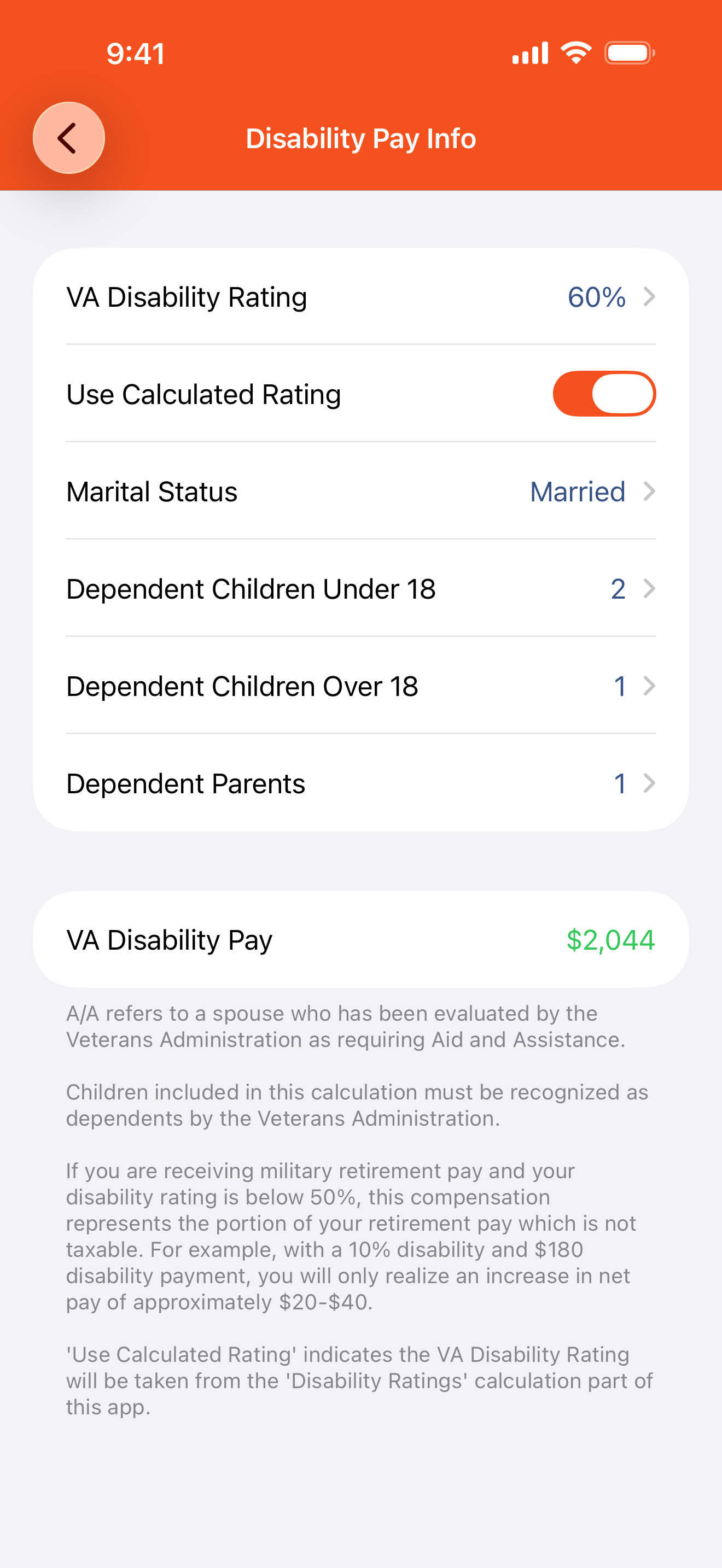Open the VA Disability Rating row
The height and width of the screenshot is (1568, 722).
(361, 297)
